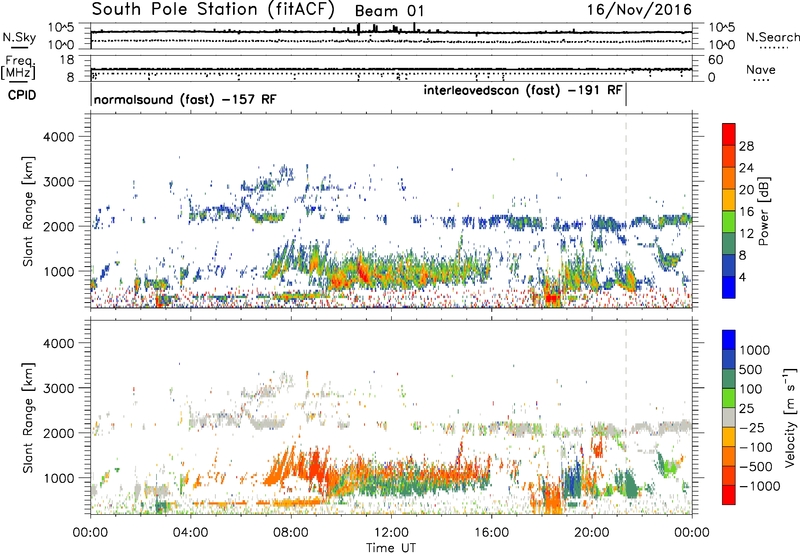Click the '16:00' time tick label
This screenshot has width=800, height=554.
pos(491,533)
